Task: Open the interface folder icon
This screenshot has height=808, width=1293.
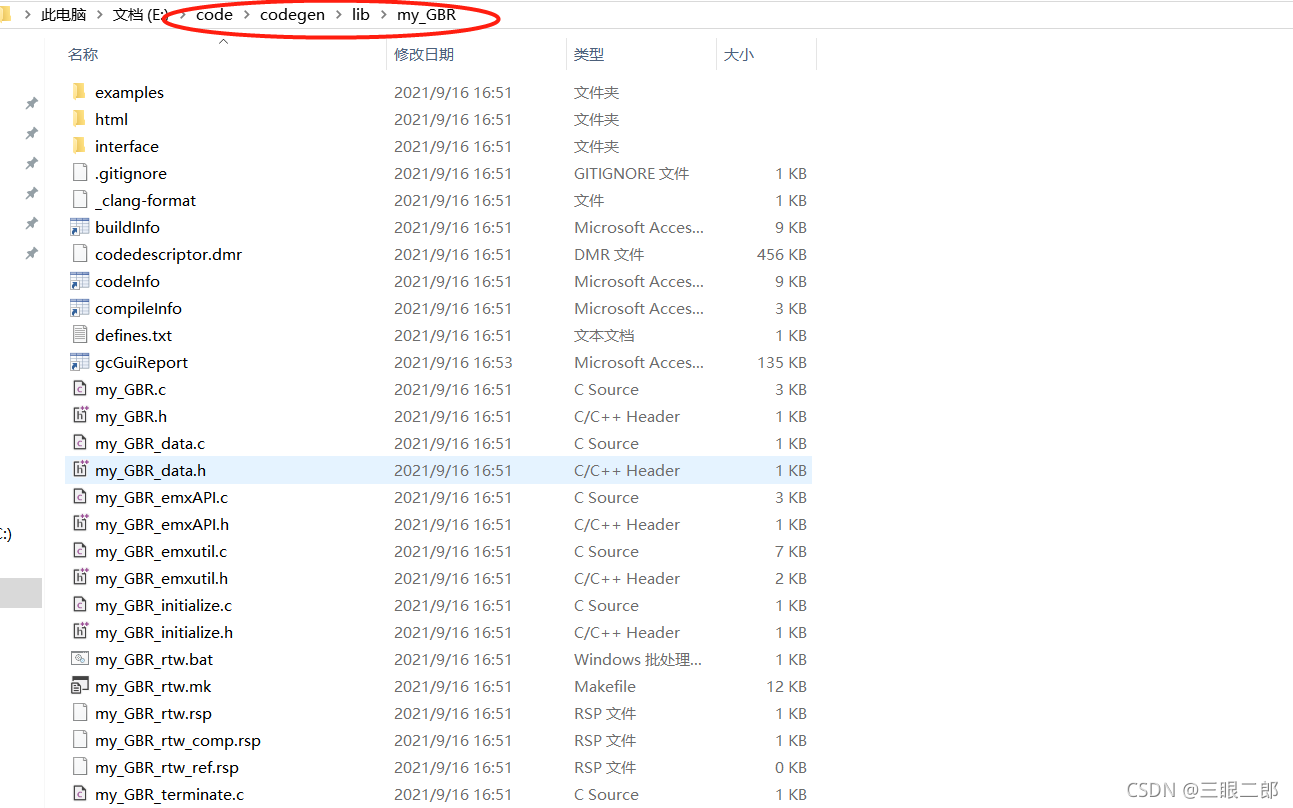Action: coord(80,146)
